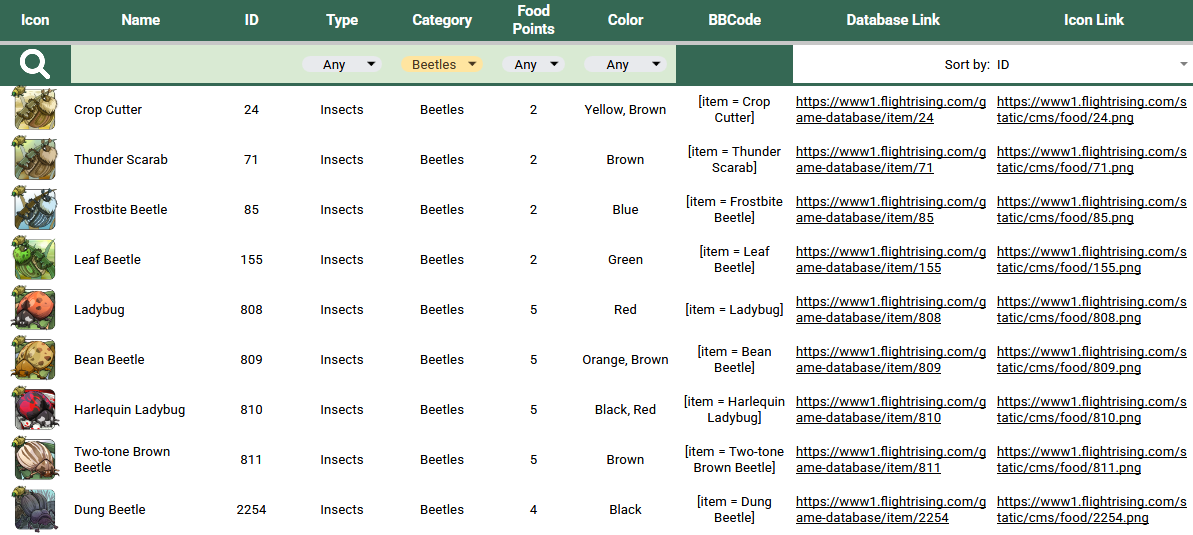Screen dimensions: 1193x535
Task: Open the Category filter set to Beetles
Action: pyautogui.click(x=442, y=65)
